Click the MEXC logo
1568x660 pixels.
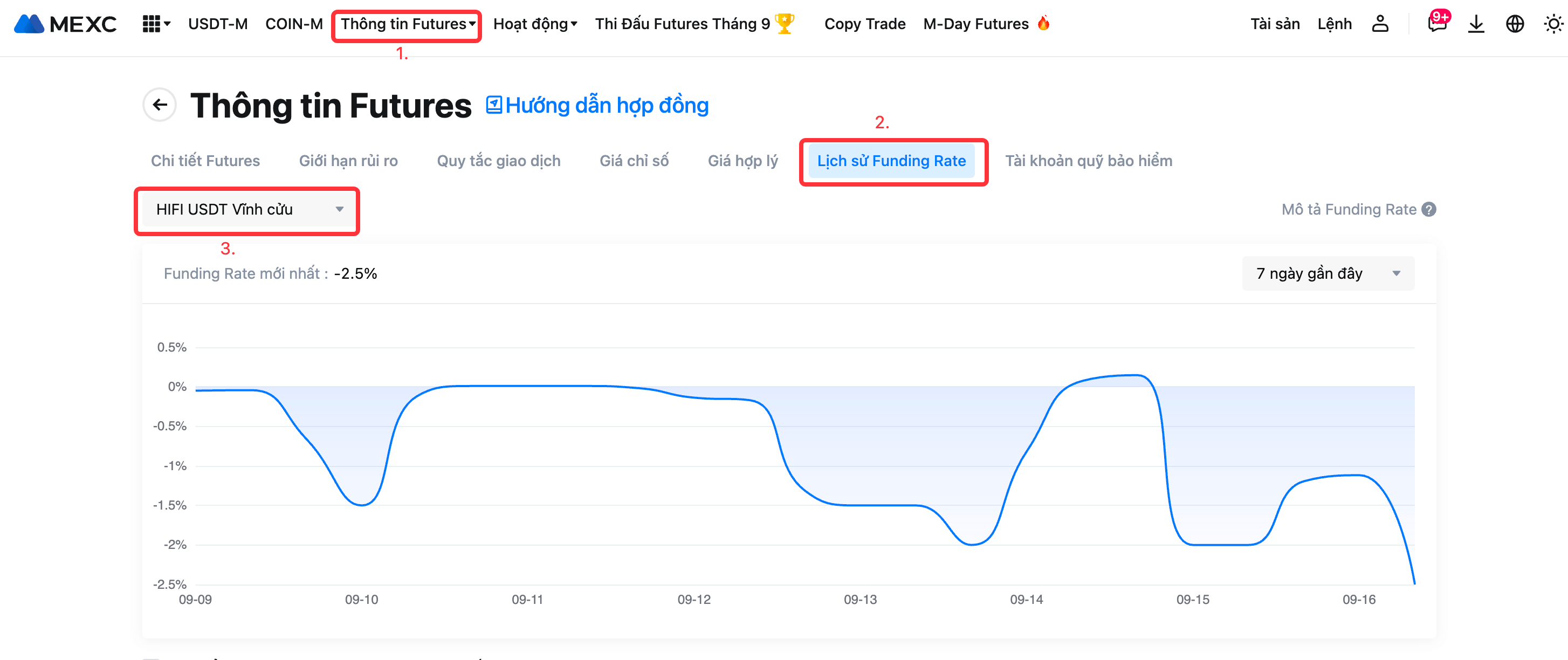[x=65, y=24]
